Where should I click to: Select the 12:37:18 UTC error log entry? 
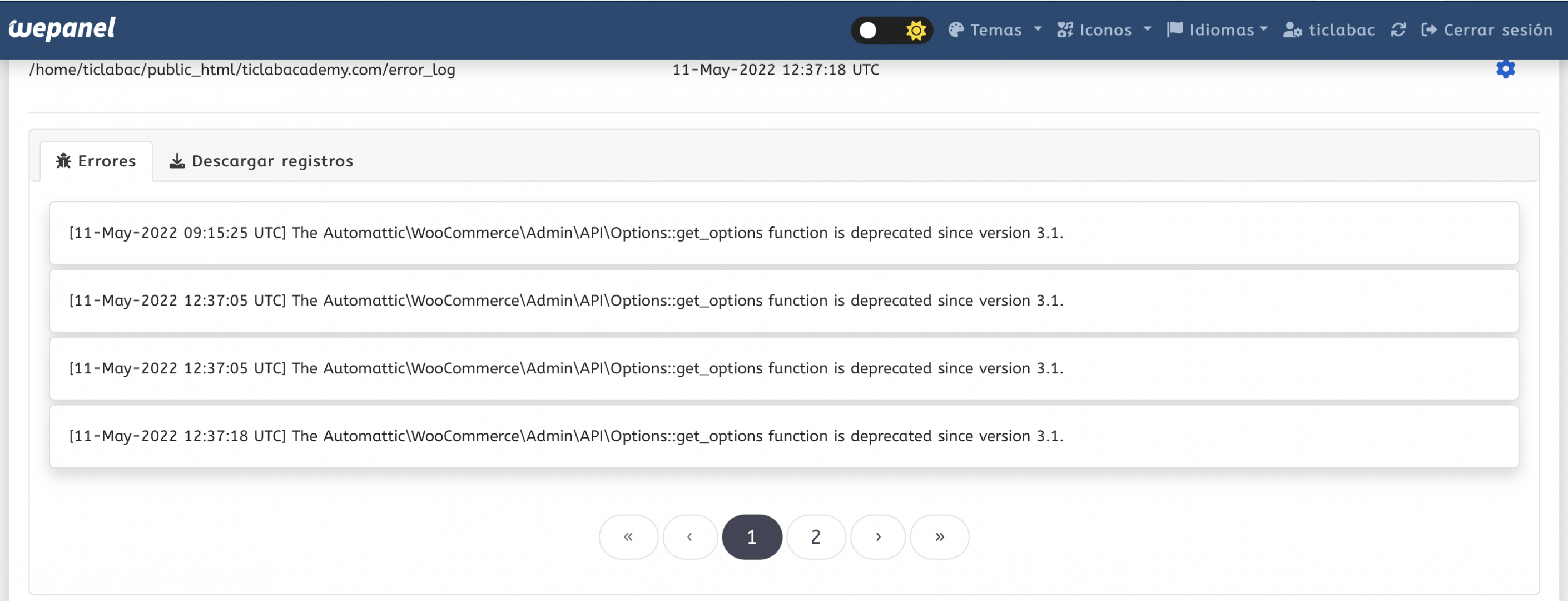tap(784, 436)
